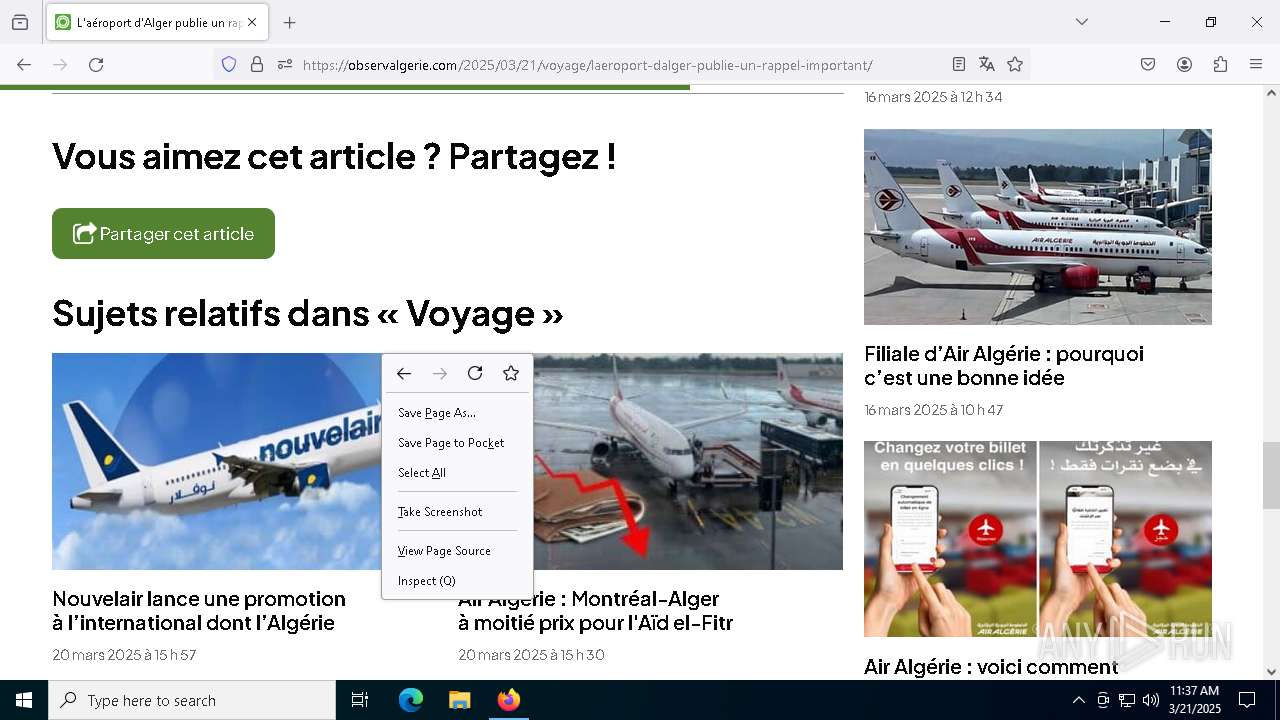Open Task View on taskbar

click(360, 700)
